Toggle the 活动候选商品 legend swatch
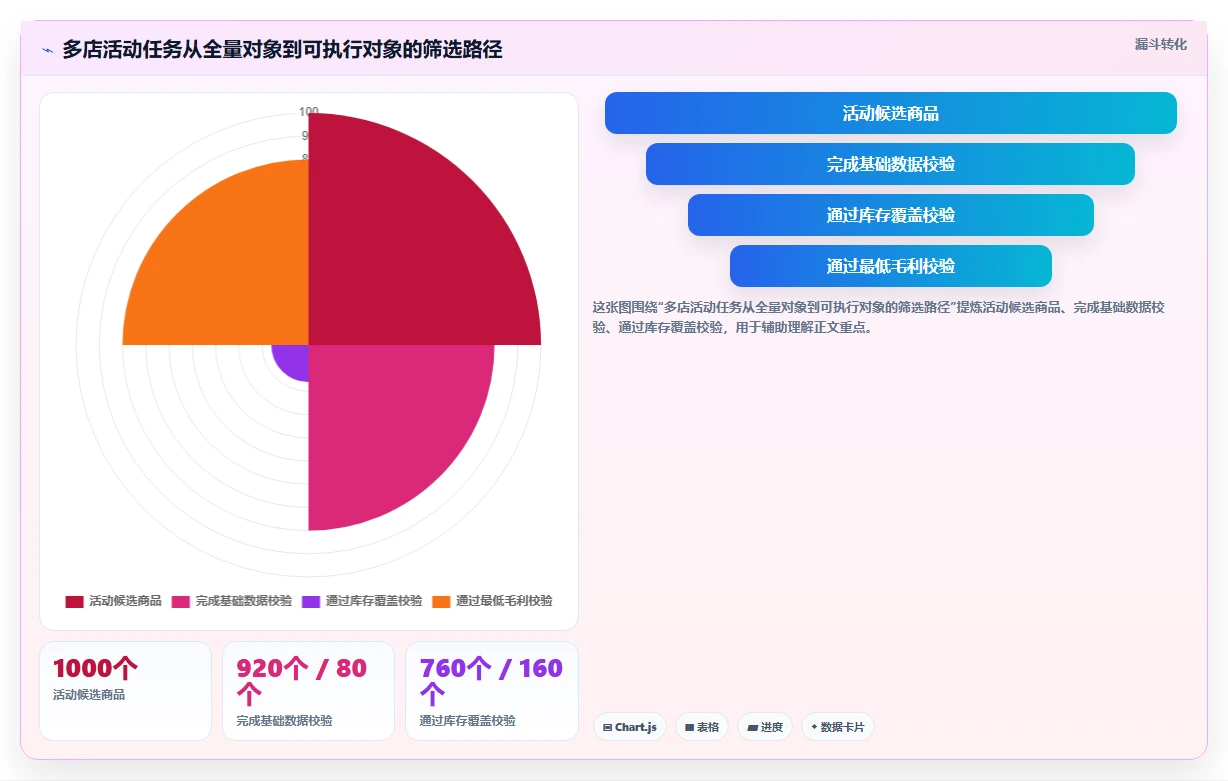This screenshot has width=1228, height=781. [x=75, y=601]
